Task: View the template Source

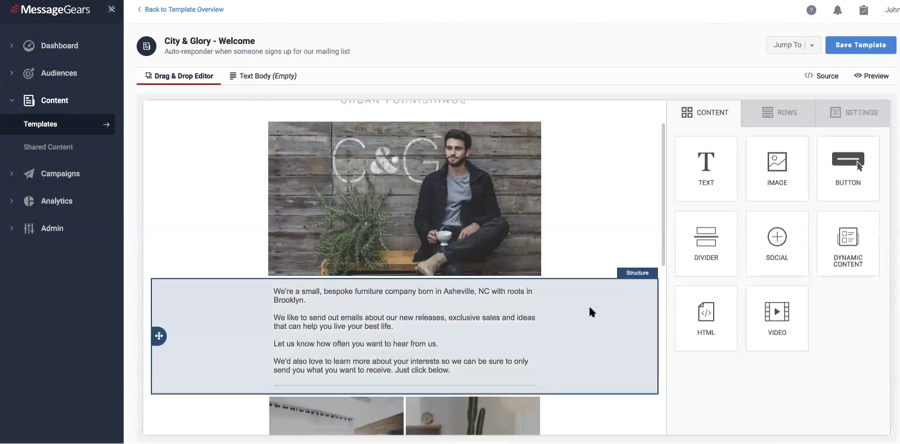Action: [x=821, y=76]
